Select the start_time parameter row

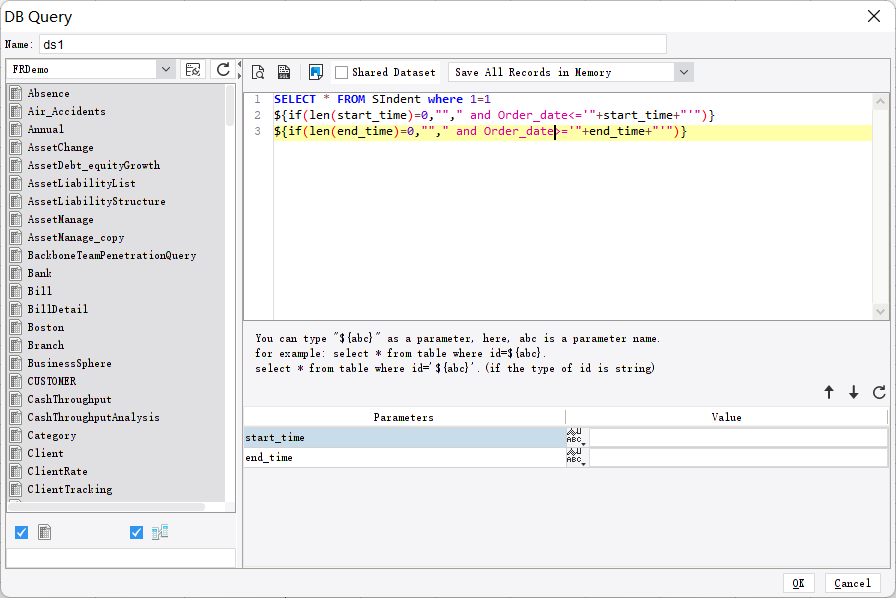[x=405, y=437]
